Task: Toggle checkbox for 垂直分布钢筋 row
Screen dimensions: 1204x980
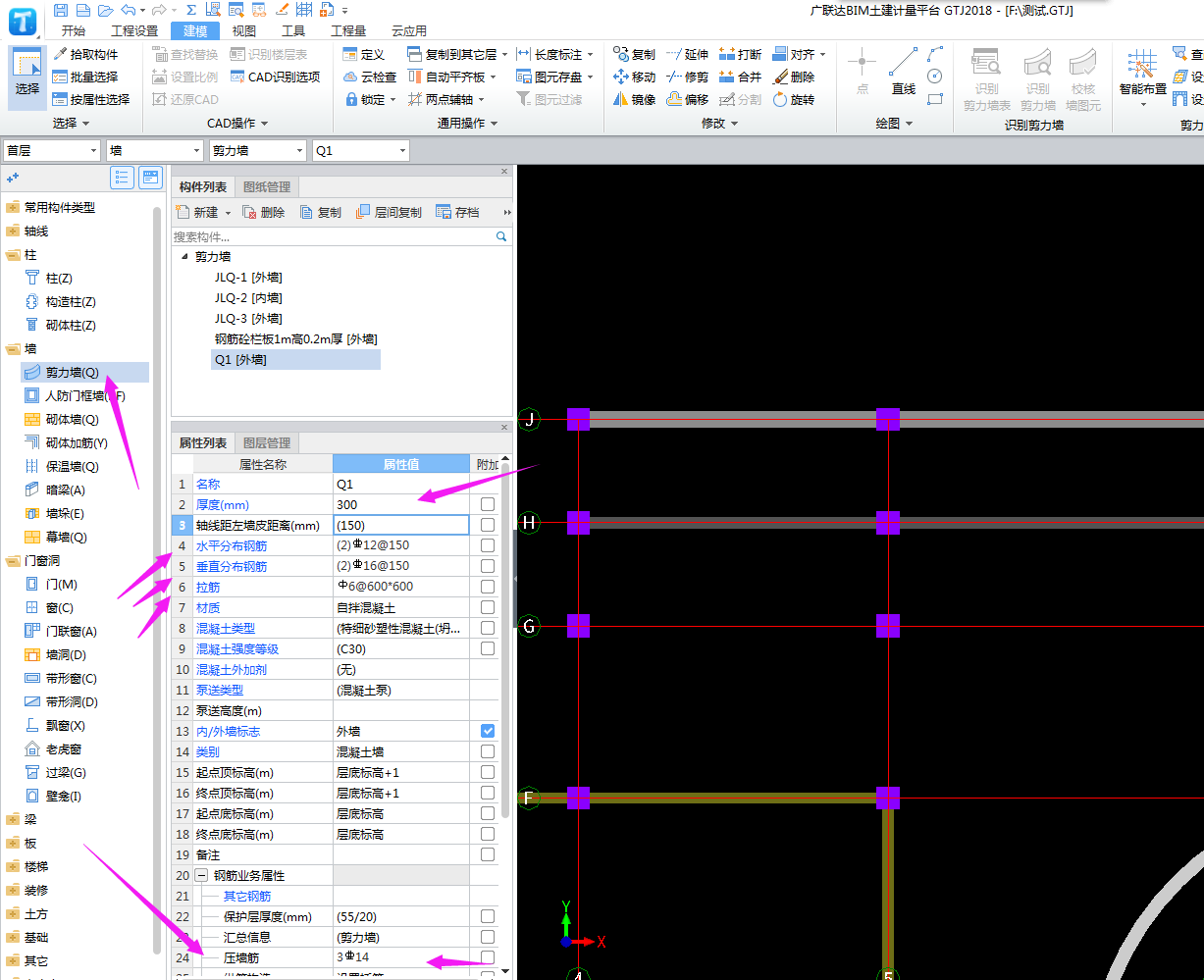Action: [488, 566]
